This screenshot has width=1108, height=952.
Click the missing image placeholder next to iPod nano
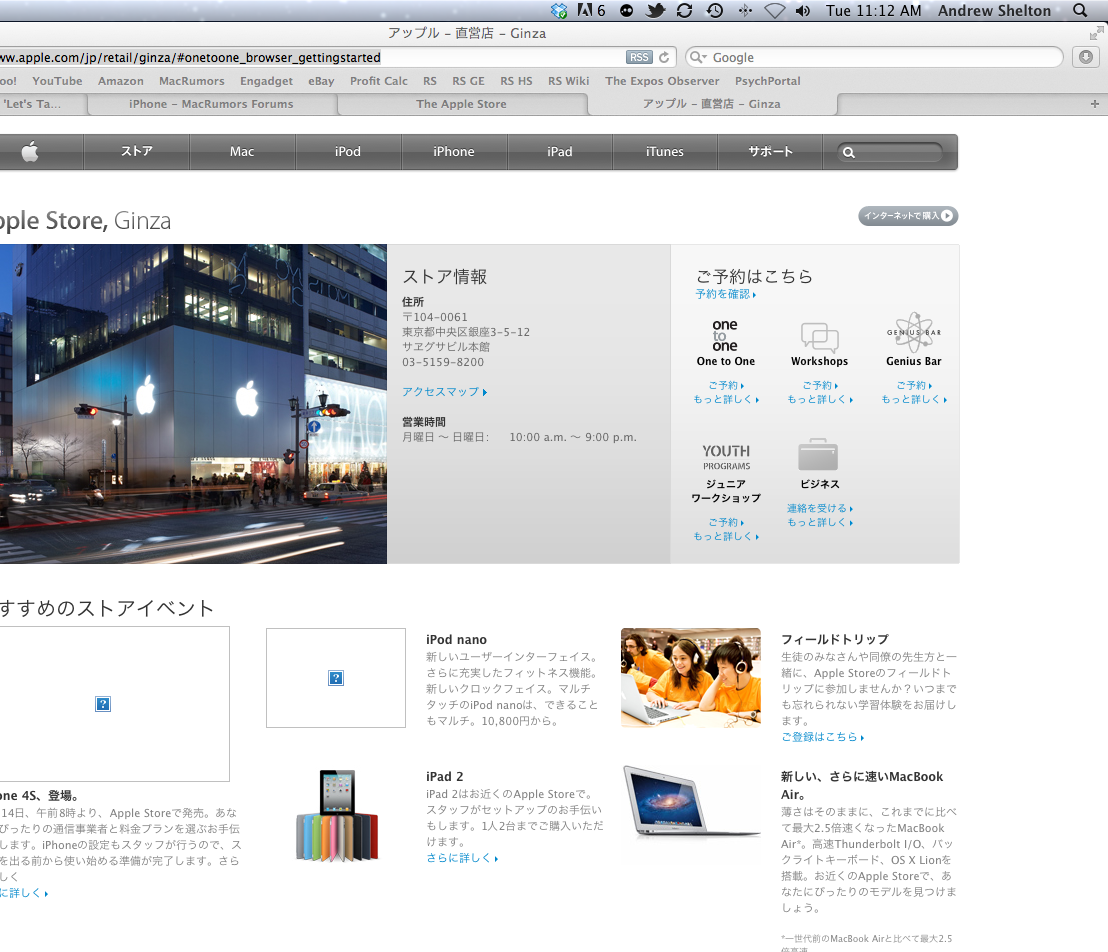coord(336,678)
